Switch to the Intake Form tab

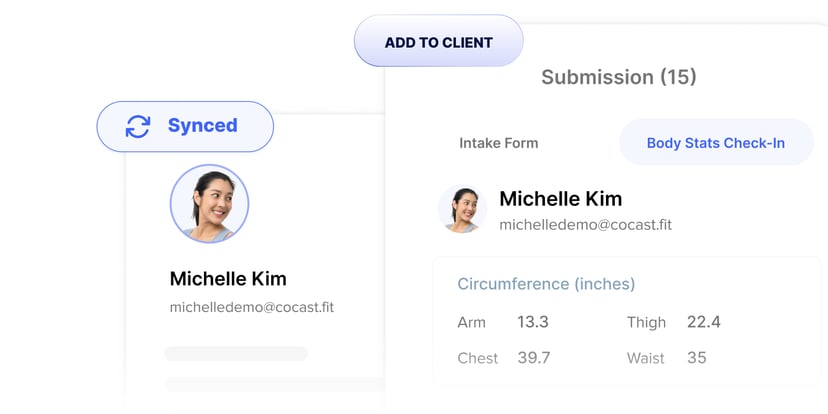click(x=498, y=143)
